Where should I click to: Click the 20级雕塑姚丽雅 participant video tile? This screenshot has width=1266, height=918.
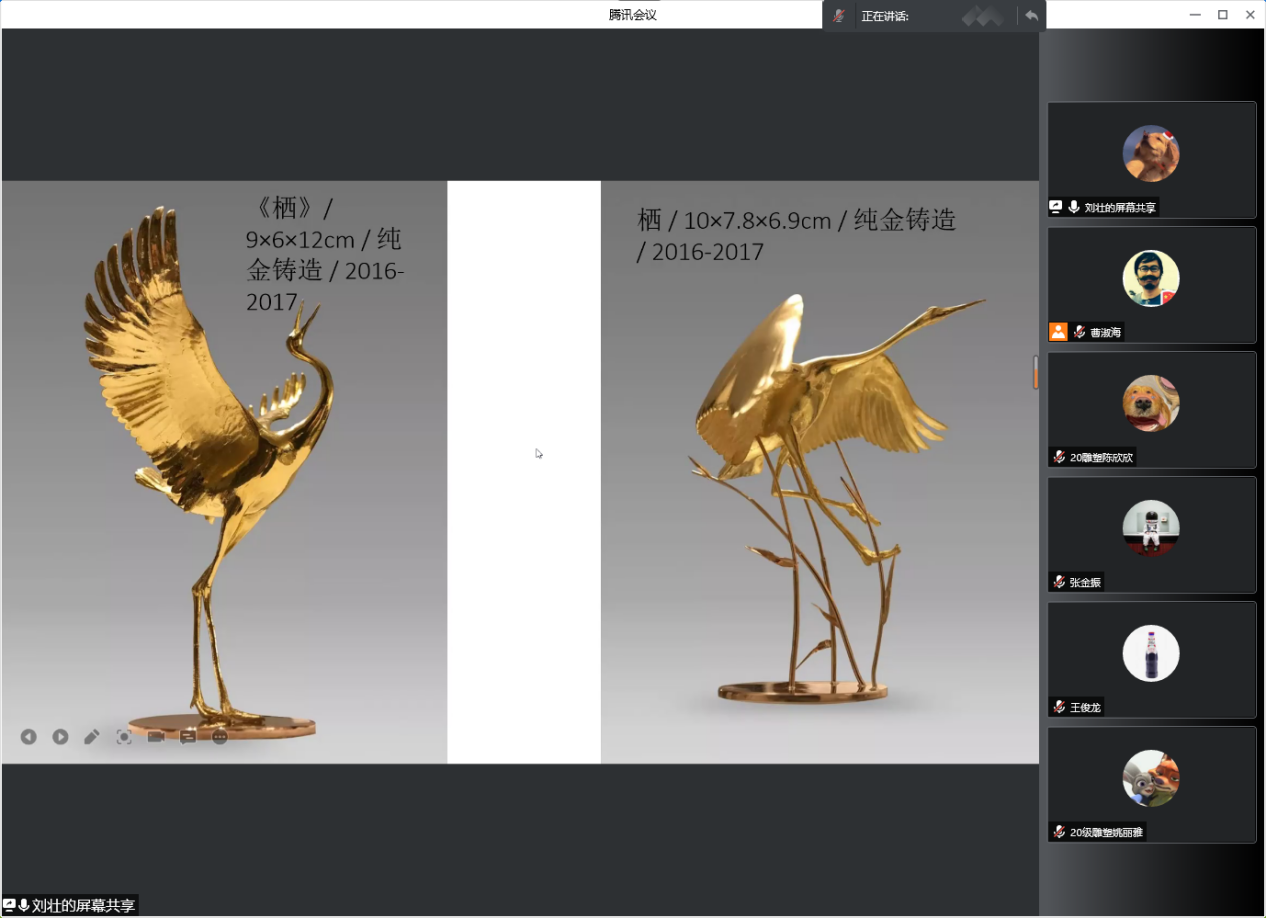[x=1151, y=785]
